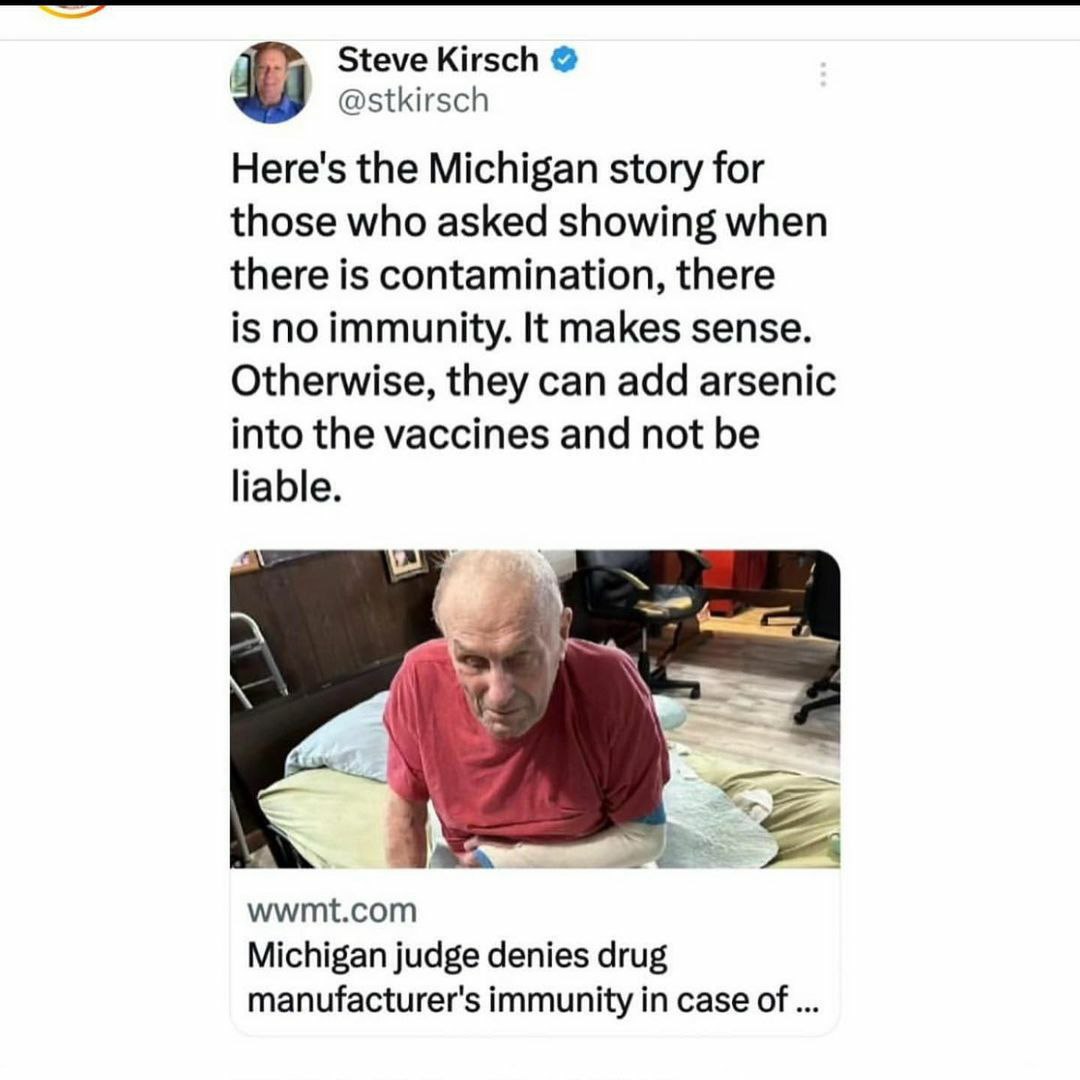Open the @stkirsch handle link
This screenshot has height=1080, width=1080.
(413, 101)
